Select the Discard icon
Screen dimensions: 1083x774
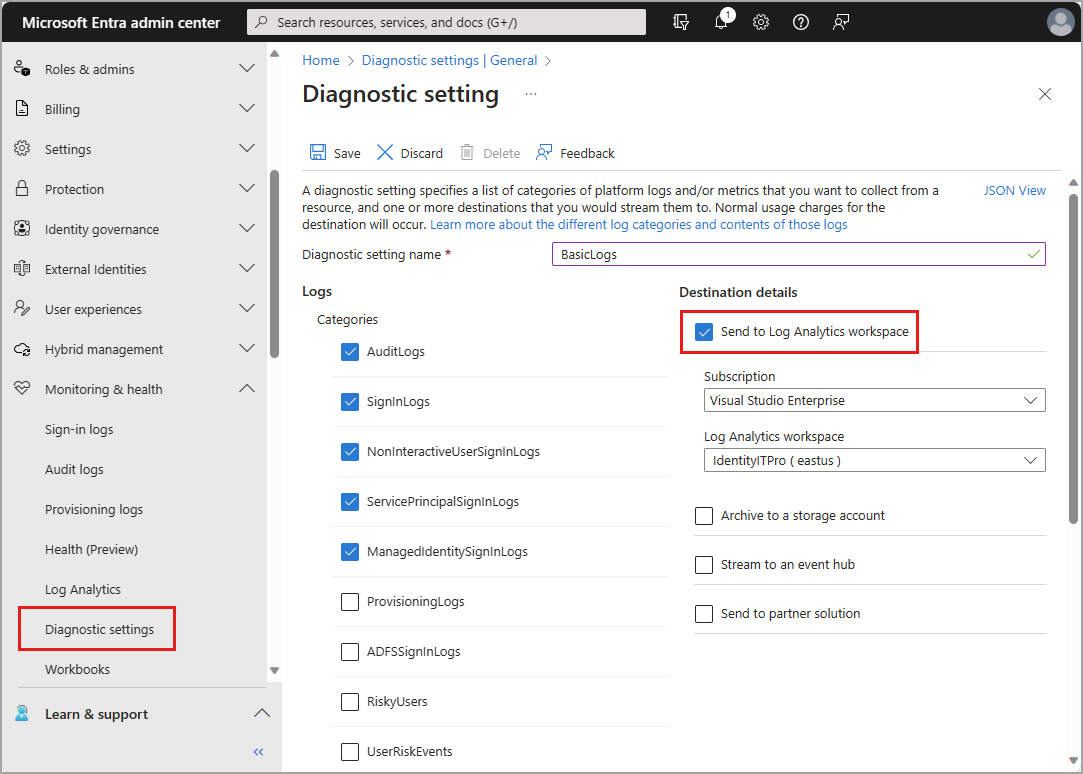coord(384,152)
